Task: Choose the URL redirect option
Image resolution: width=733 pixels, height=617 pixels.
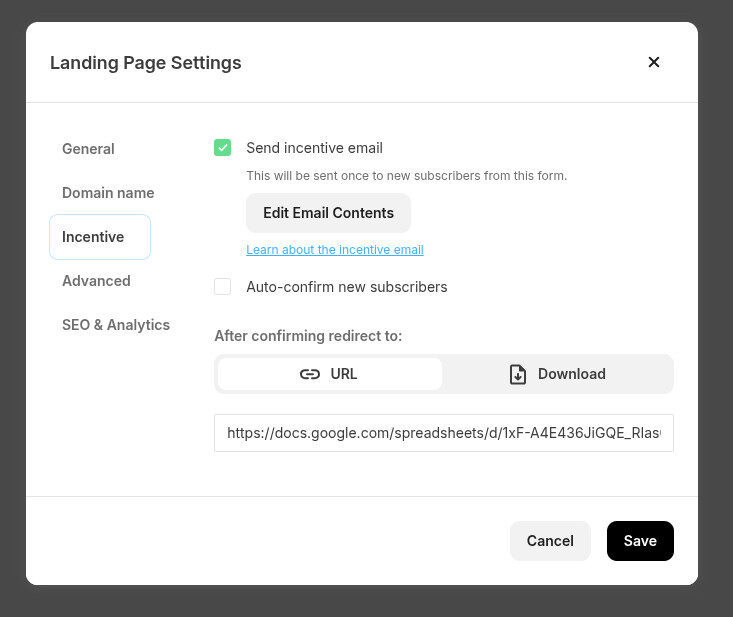Action: tap(330, 374)
